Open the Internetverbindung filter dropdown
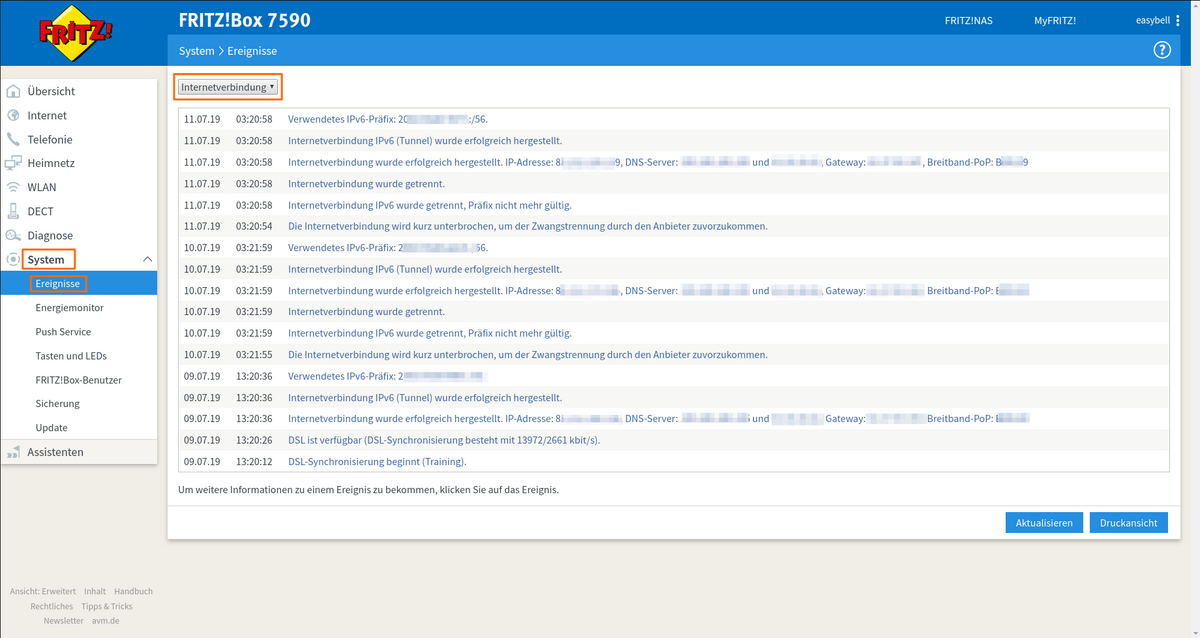1200x638 pixels. (x=228, y=87)
